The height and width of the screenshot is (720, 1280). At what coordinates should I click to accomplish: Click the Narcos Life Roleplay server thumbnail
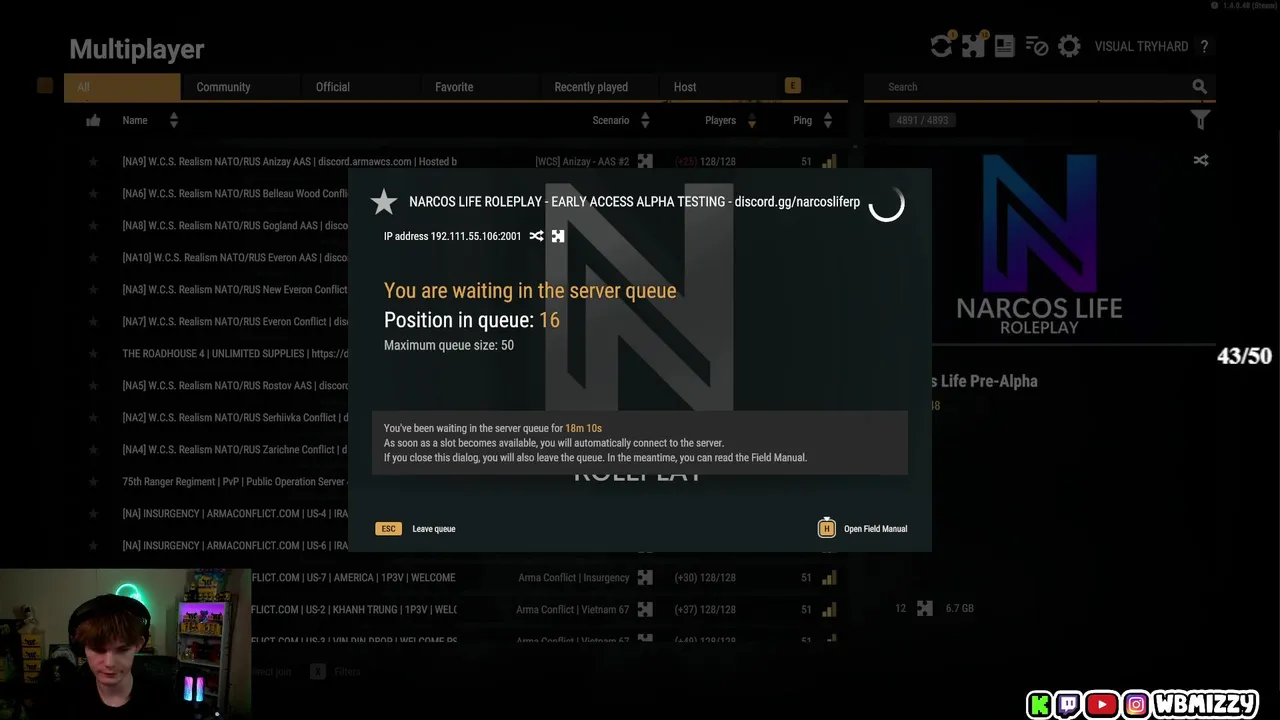click(x=1039, y=244)
